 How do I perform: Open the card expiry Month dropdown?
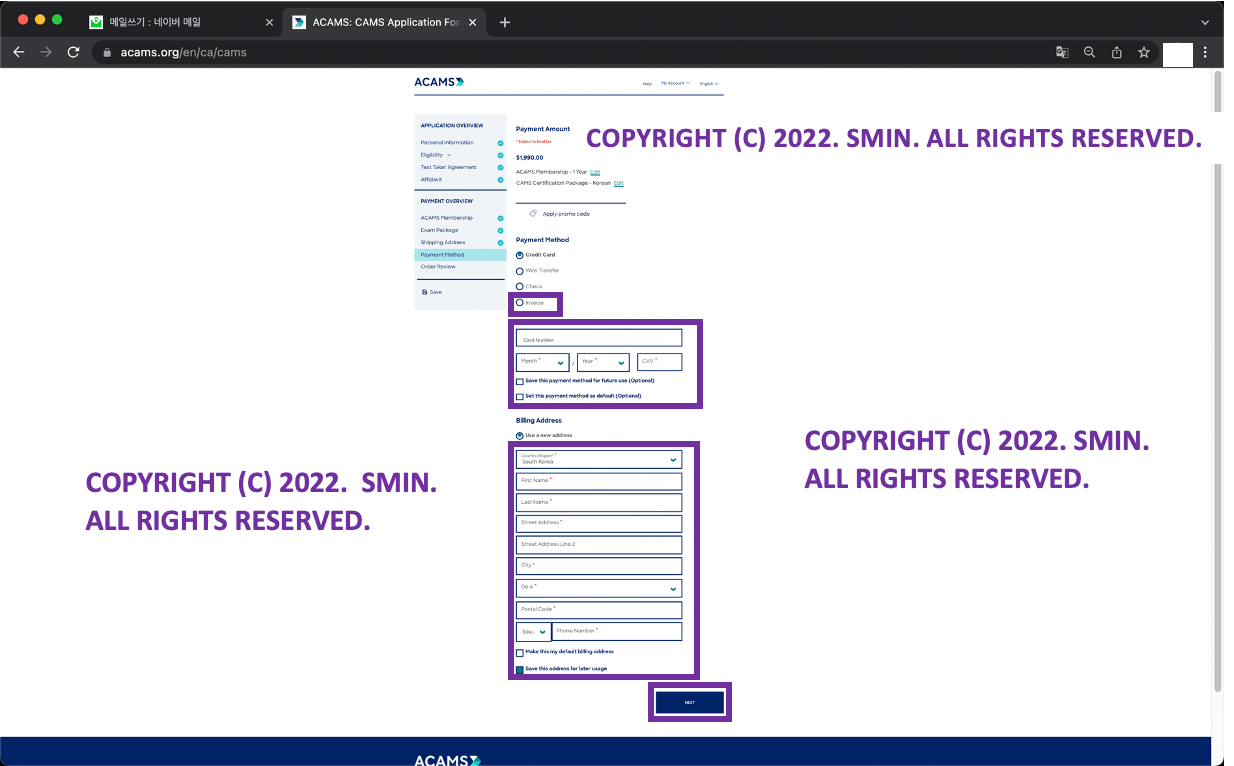click(543, 362)
